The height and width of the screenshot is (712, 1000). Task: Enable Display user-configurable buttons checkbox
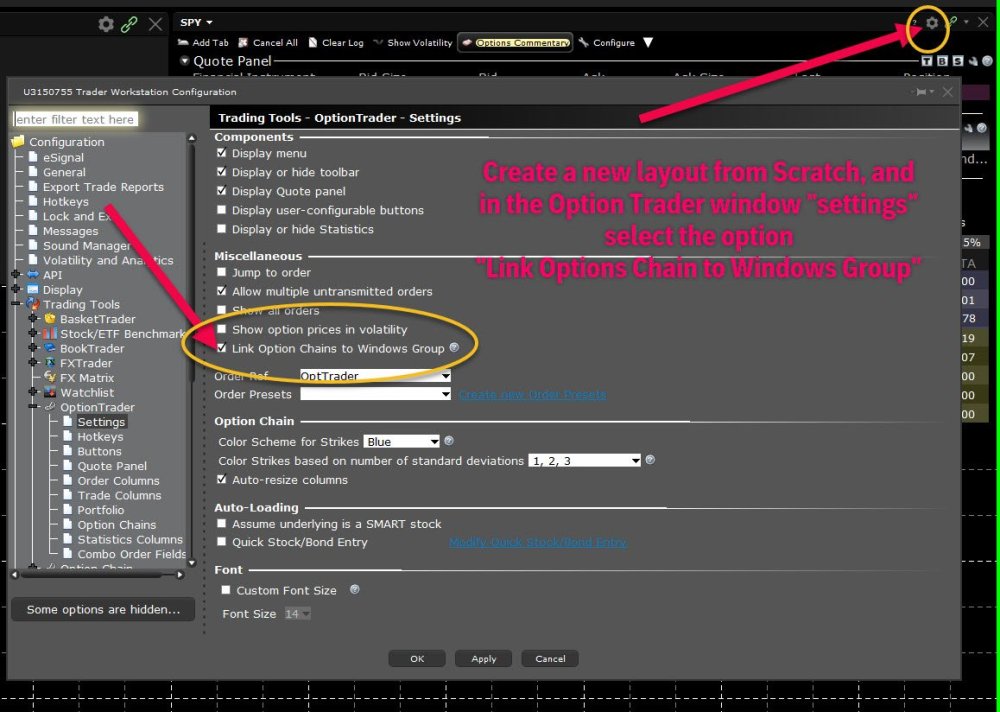pos(222,210)
